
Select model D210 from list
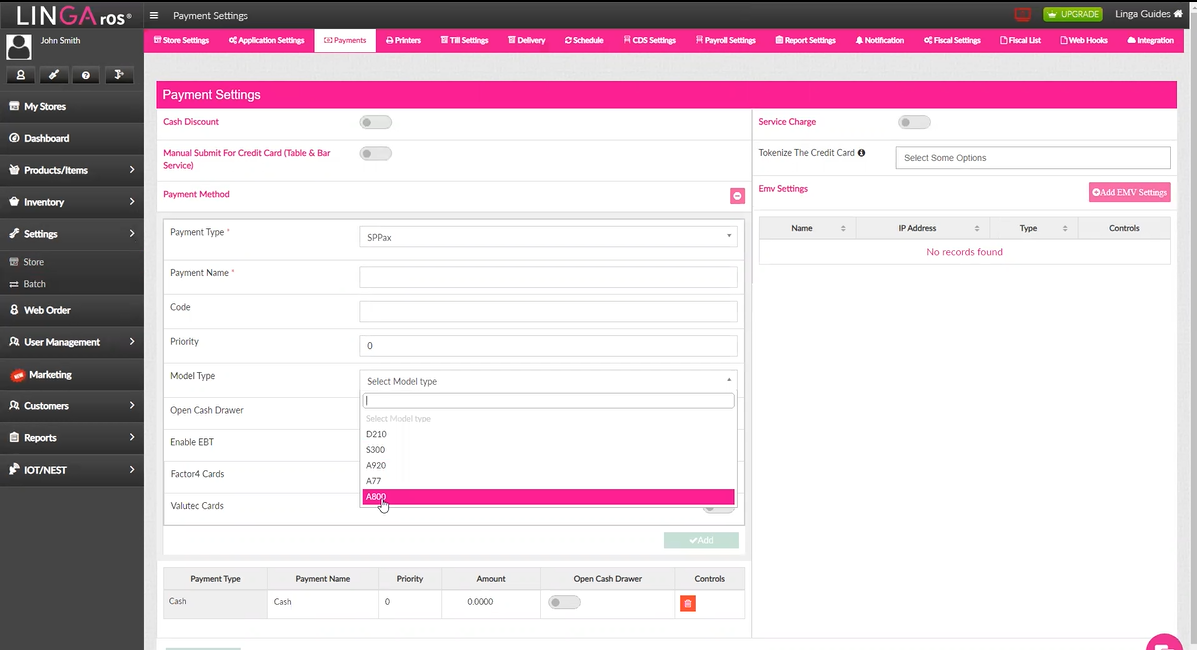[548, 434]
